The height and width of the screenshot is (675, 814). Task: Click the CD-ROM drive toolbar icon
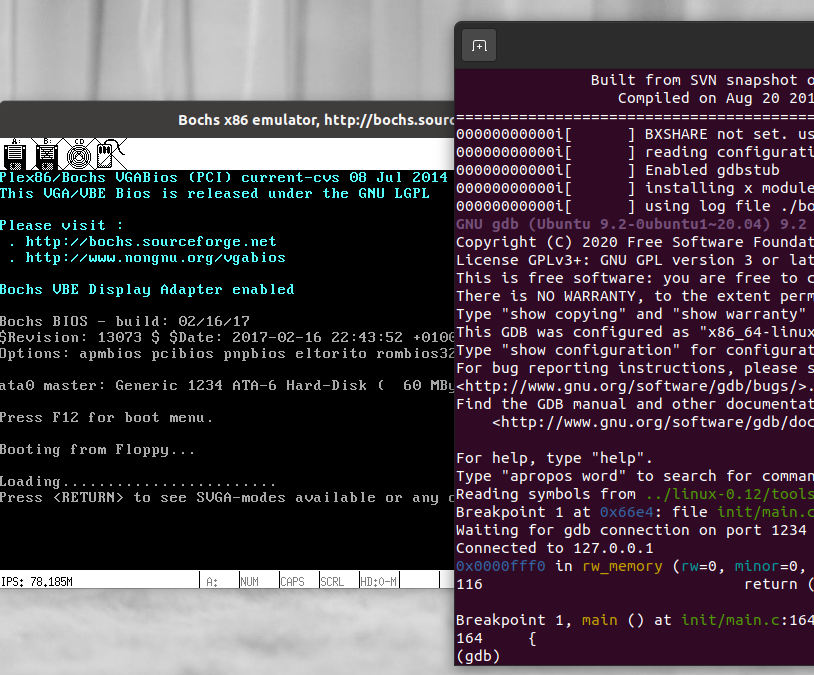point(78,155)
